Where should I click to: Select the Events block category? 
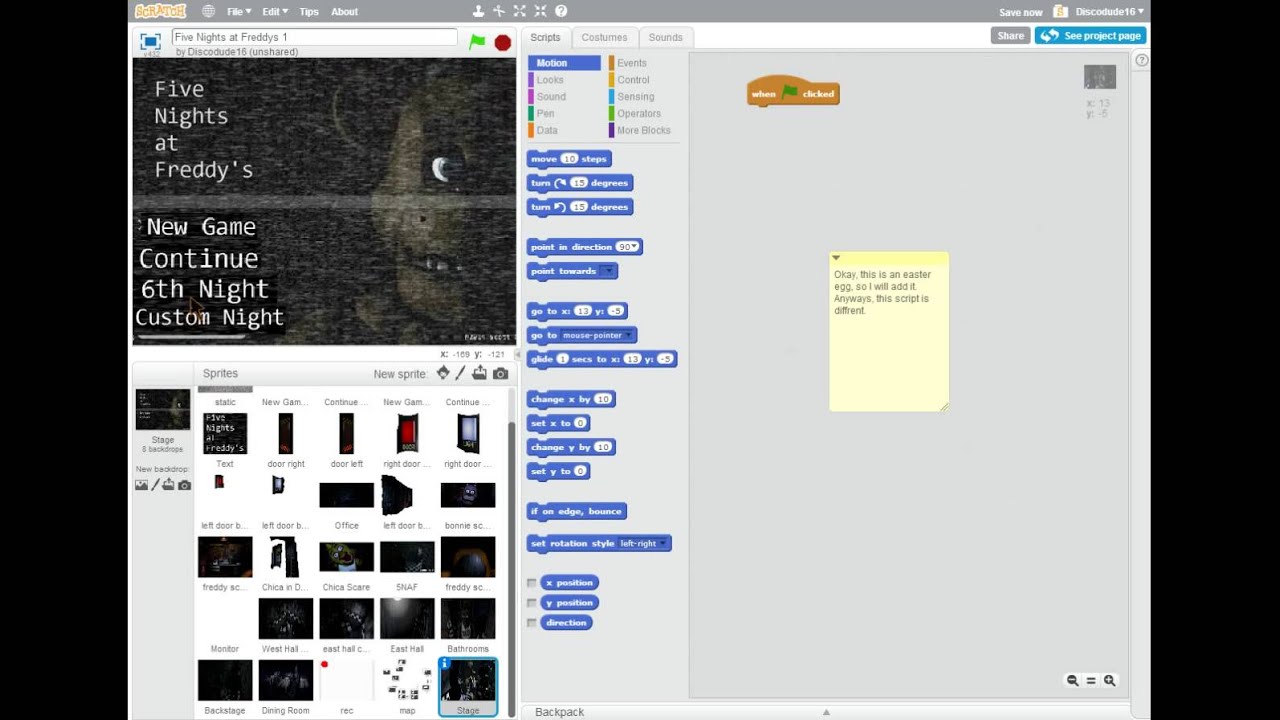coord(643,63)
